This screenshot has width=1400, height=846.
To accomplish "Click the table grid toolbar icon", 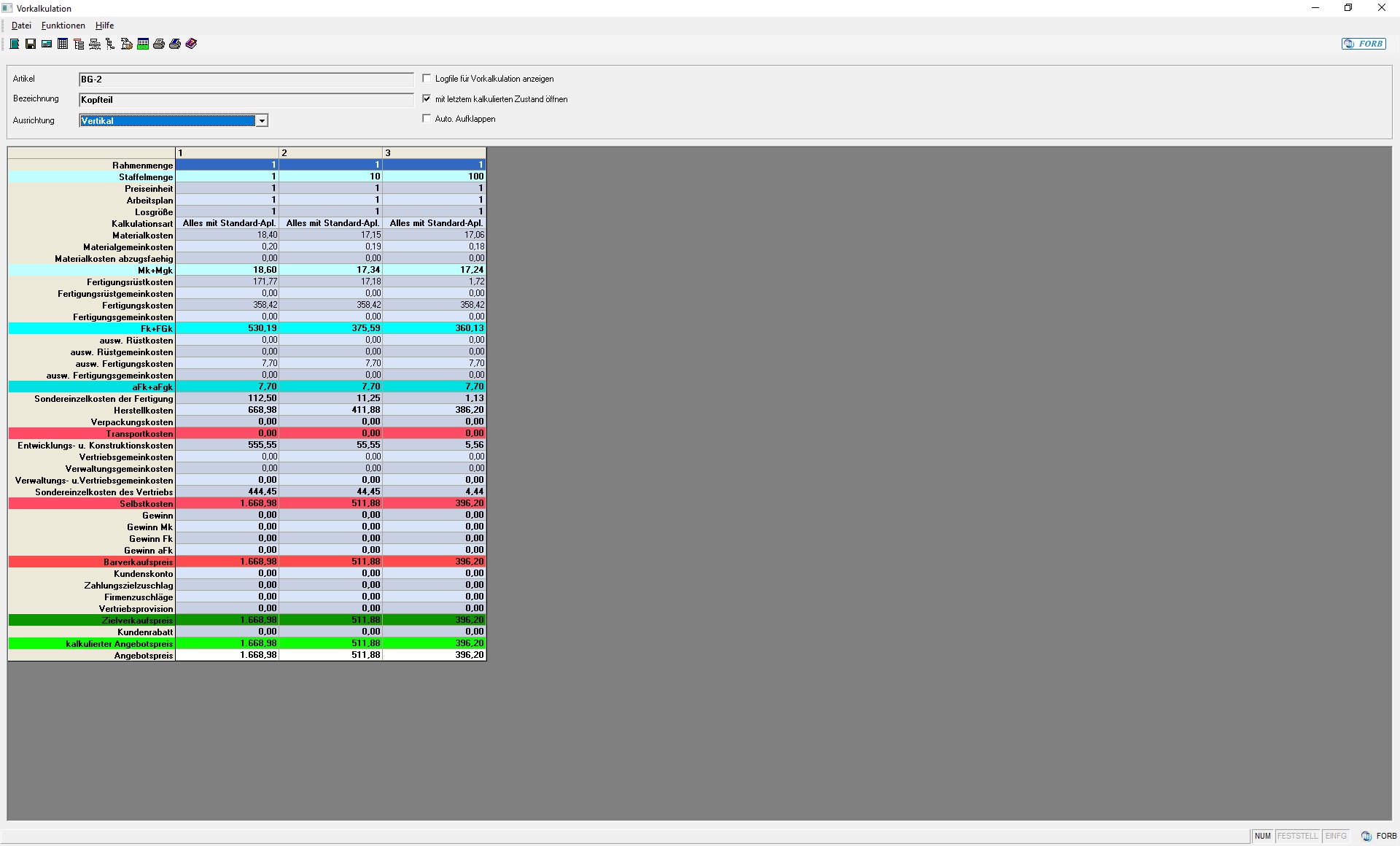I will click(x=63, y=44).
